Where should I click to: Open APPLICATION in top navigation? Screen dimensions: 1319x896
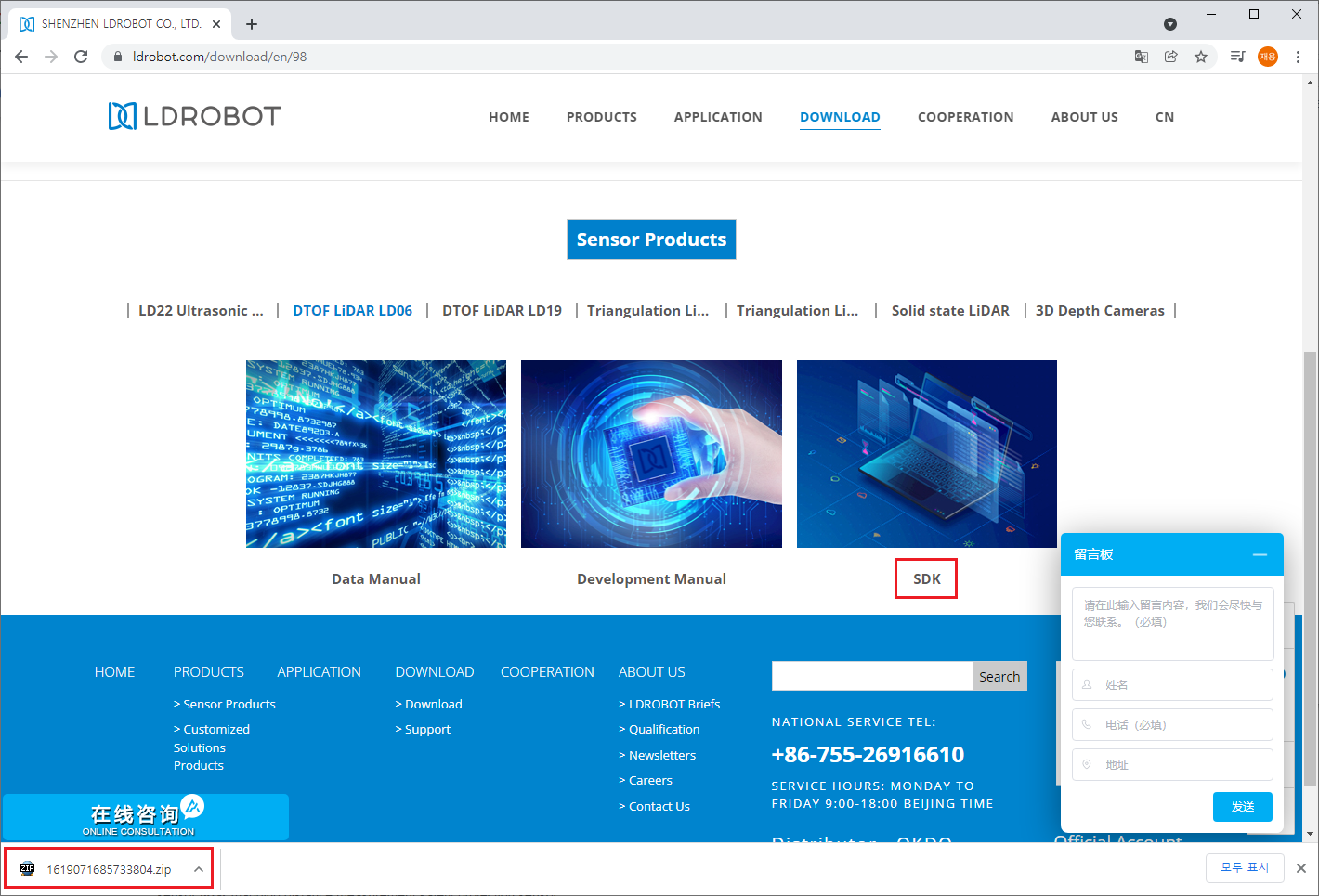pos(718,117)
